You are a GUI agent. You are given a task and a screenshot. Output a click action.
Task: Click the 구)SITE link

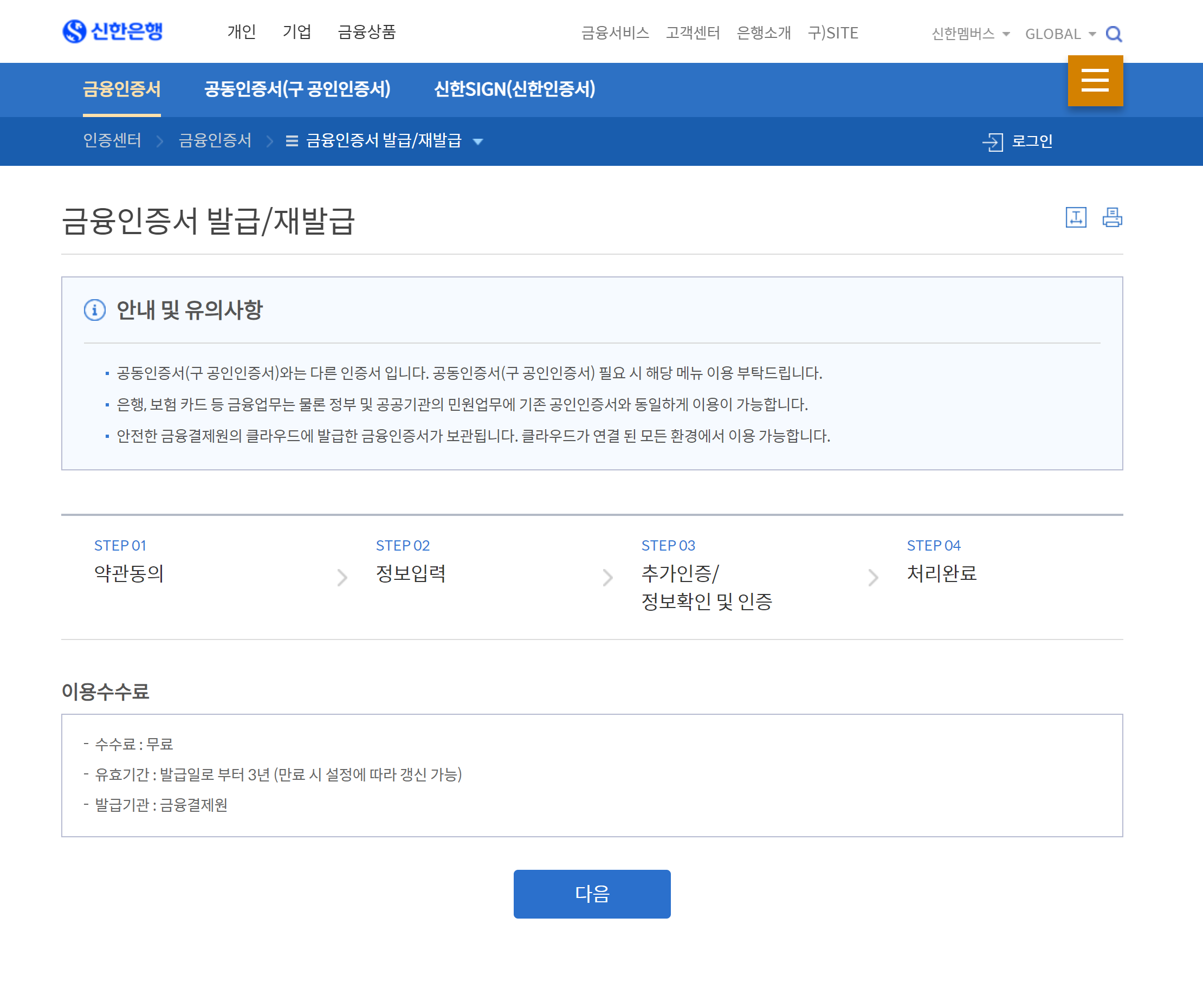pyautogui.click(x=832, y=33)
